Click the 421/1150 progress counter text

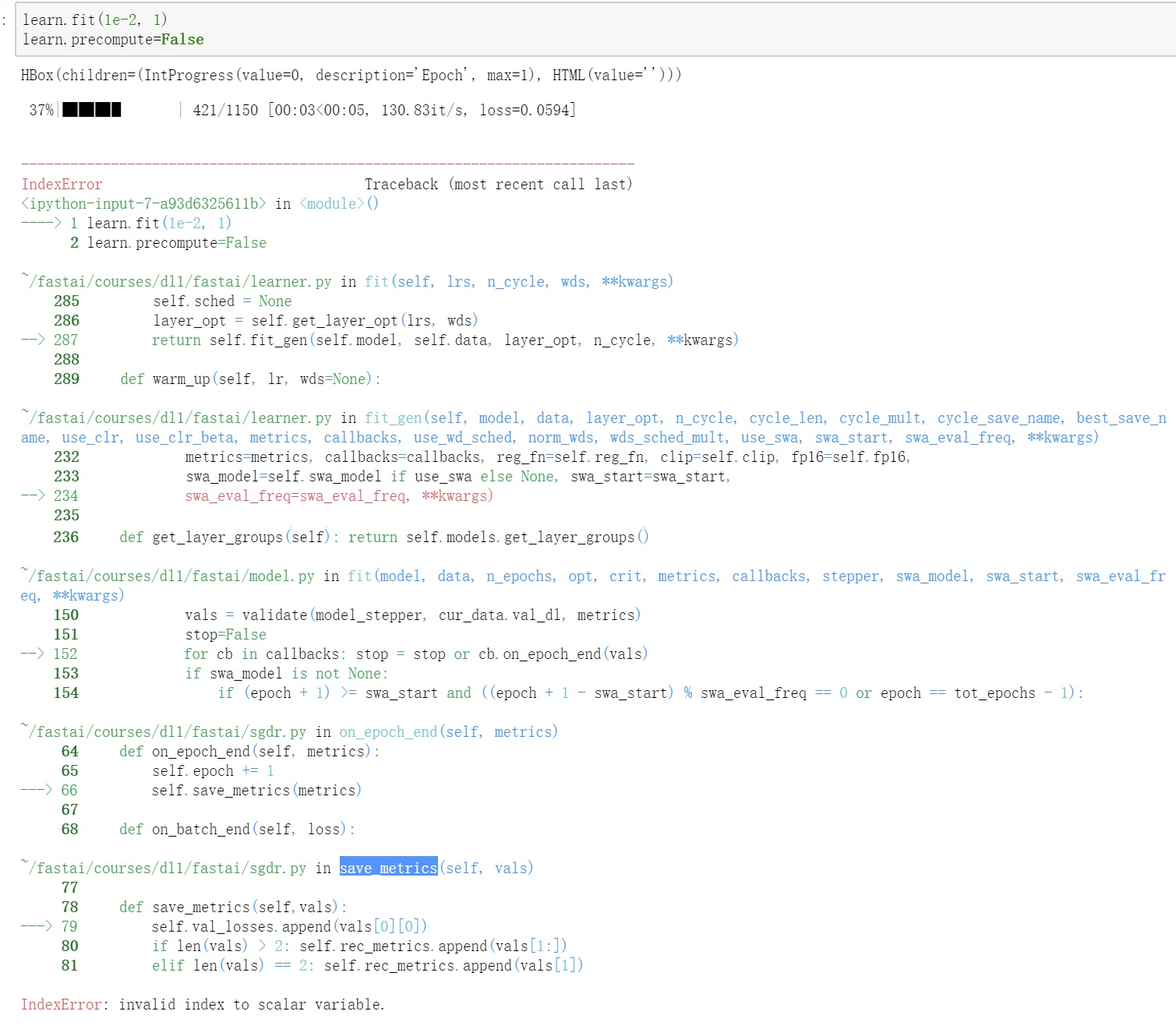(x=225, y=111)
